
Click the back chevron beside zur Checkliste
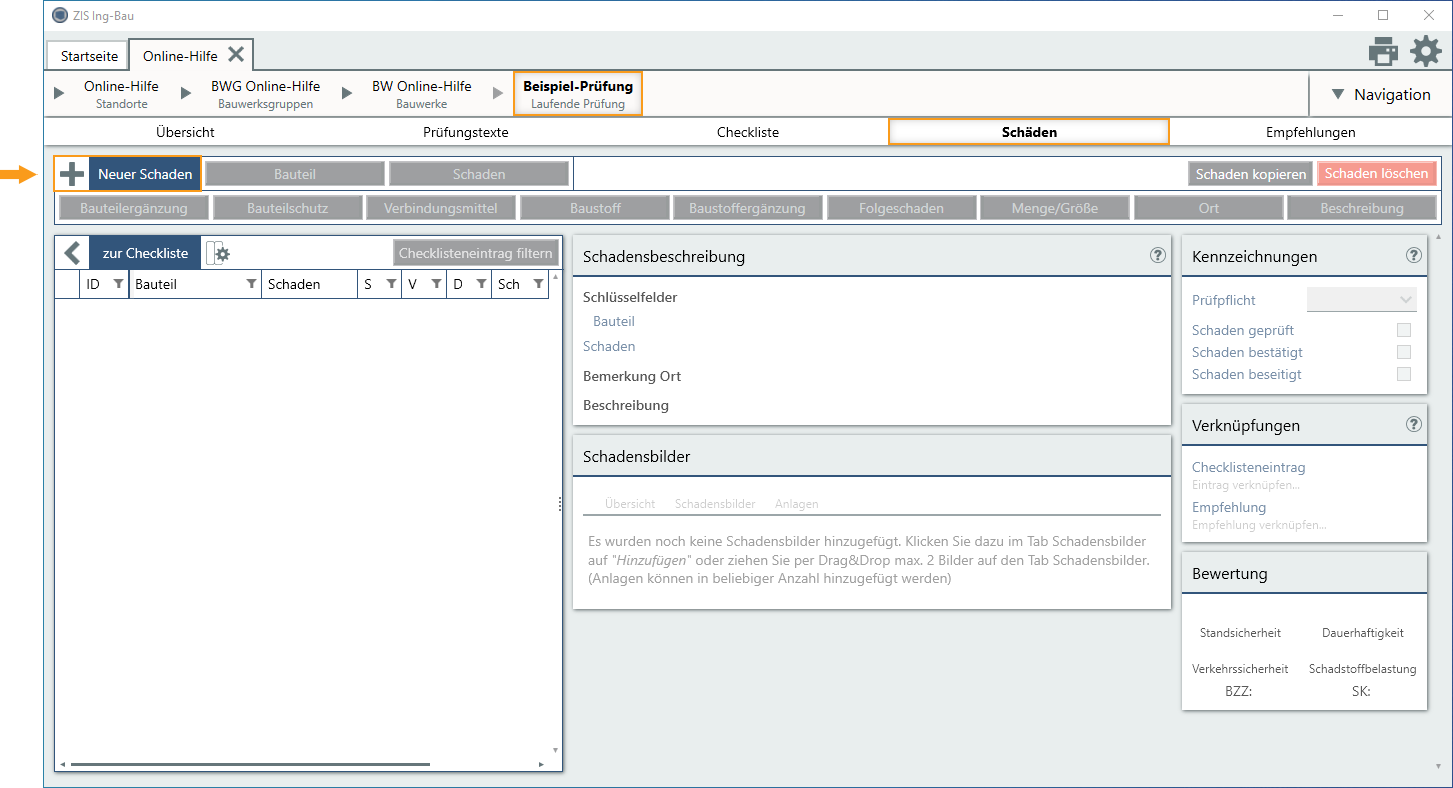click(x=72, y=253)
